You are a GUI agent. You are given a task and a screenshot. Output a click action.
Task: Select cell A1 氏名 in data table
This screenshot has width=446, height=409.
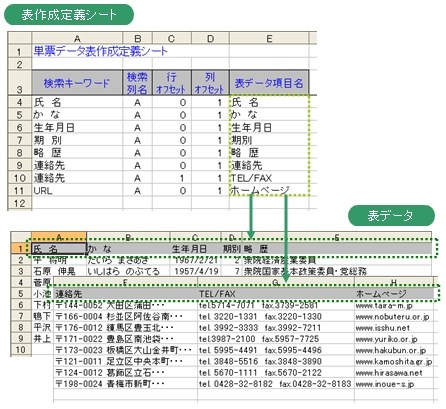point(59,249)
